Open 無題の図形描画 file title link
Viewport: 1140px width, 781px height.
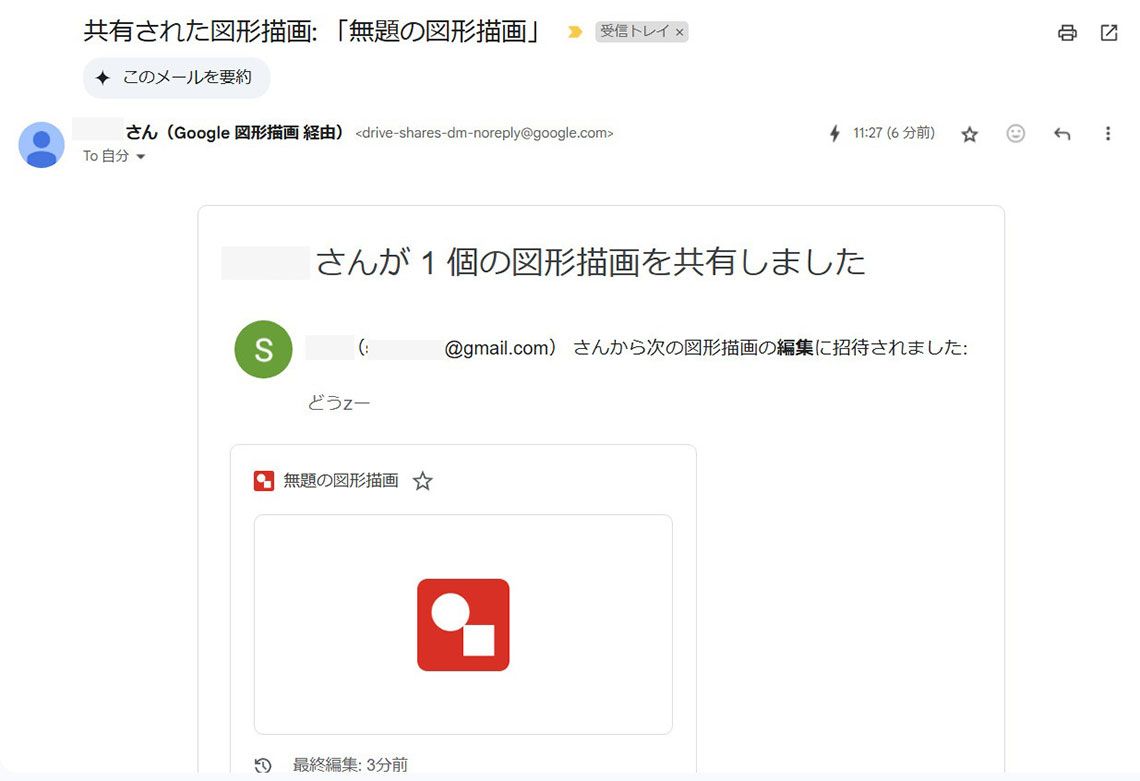(341, 481)
